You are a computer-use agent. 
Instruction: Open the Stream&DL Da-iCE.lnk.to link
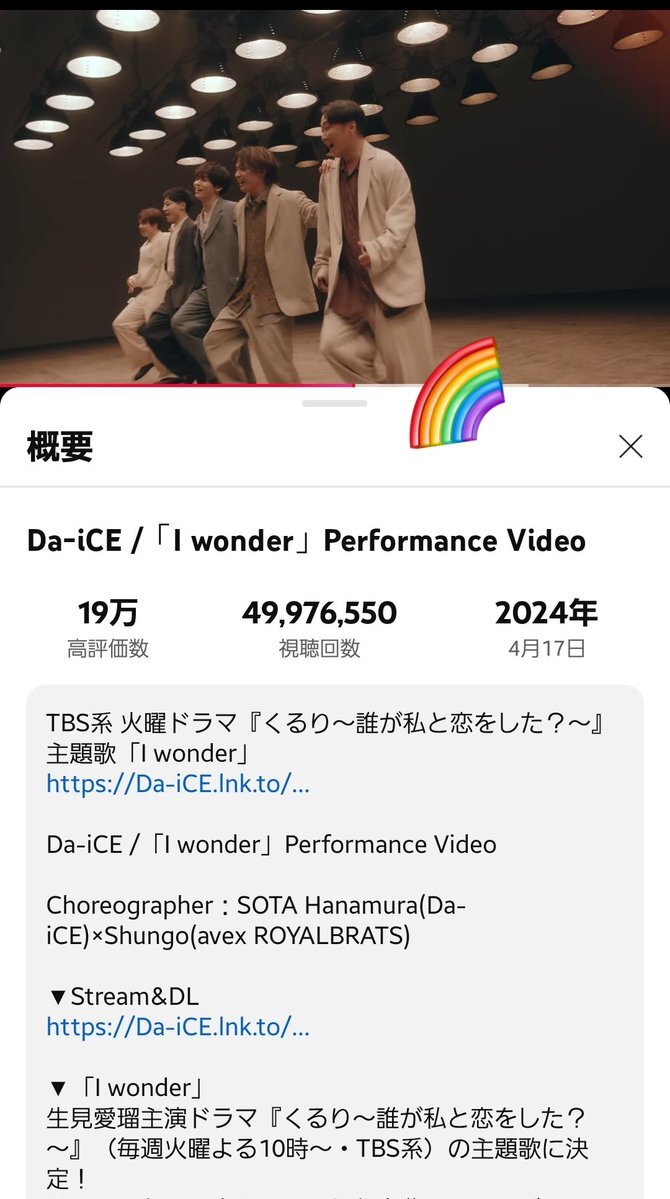[x=177, y=1027]
